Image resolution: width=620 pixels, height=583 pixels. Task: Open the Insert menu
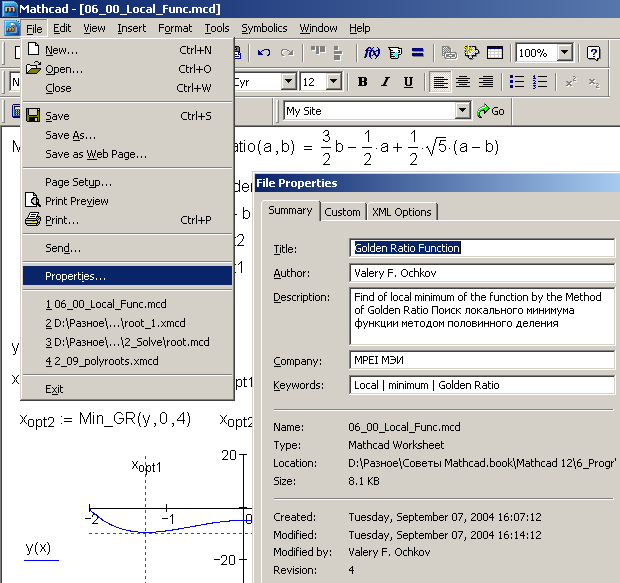point(132,28)
